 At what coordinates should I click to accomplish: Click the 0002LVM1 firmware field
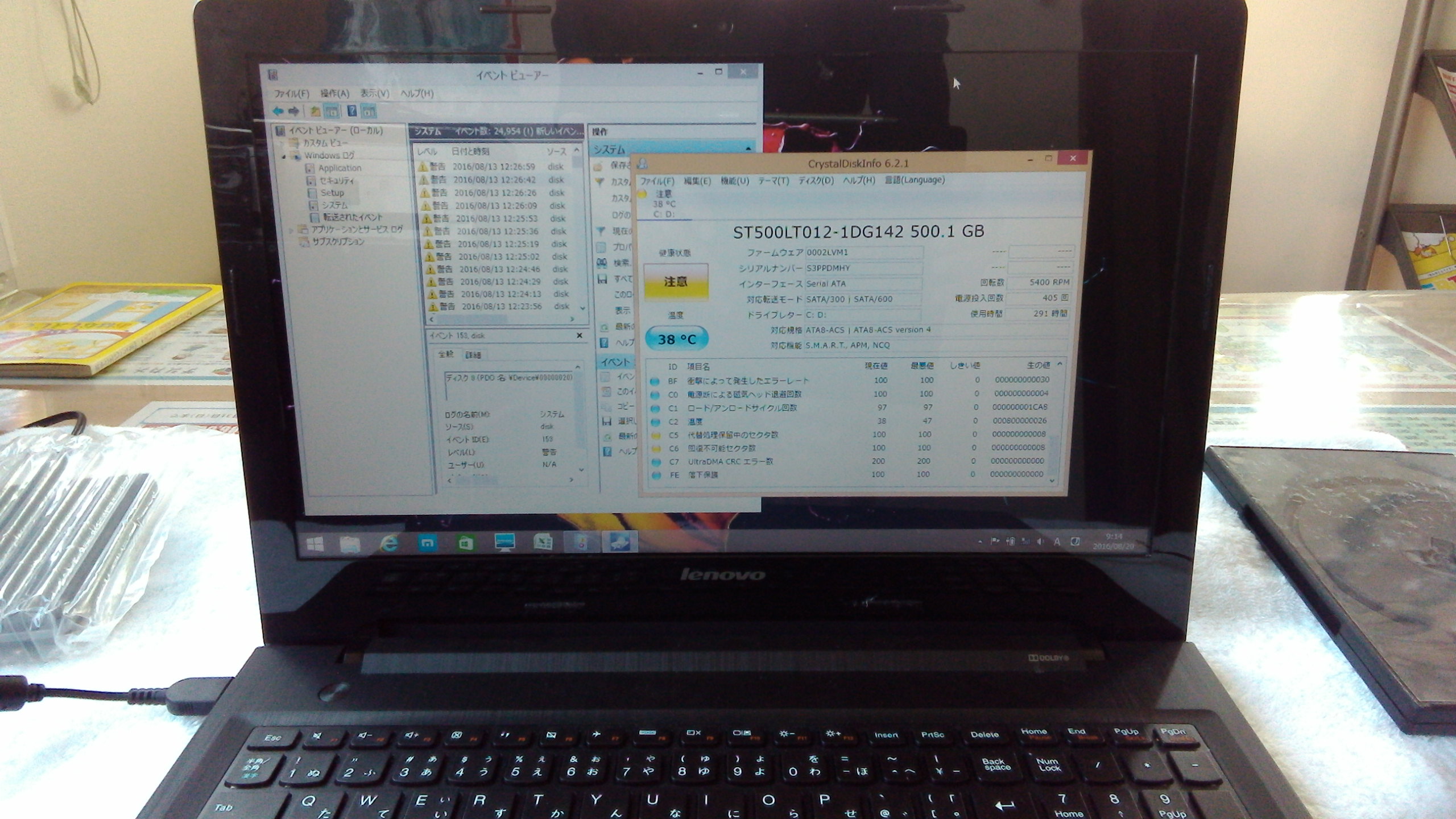[x=863, y=253]
